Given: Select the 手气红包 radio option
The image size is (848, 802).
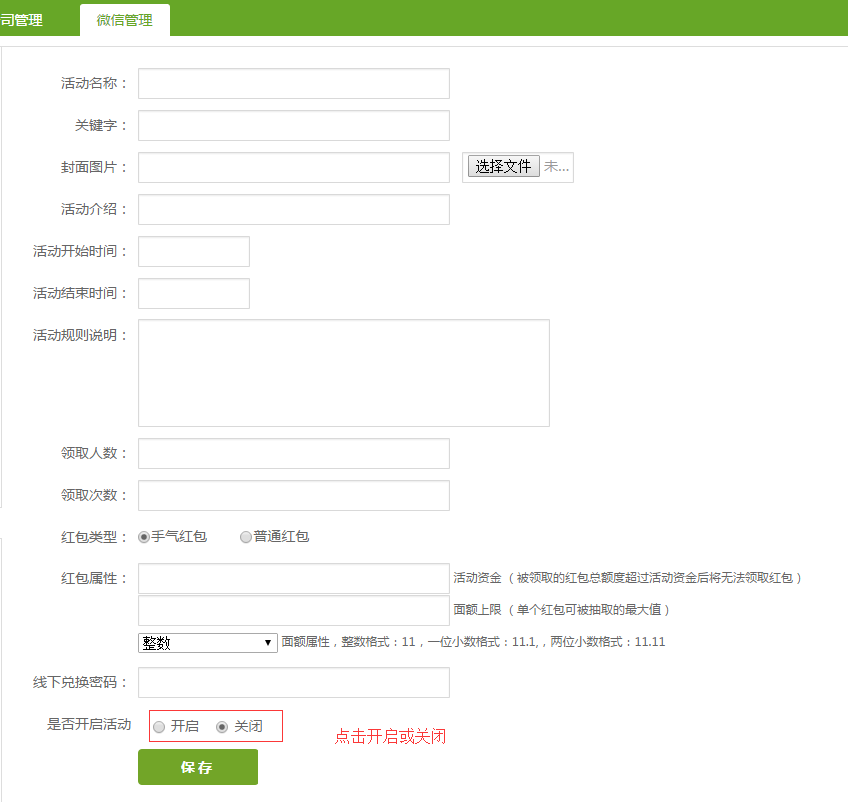Looking at the screenshot, I should [145, 537].
